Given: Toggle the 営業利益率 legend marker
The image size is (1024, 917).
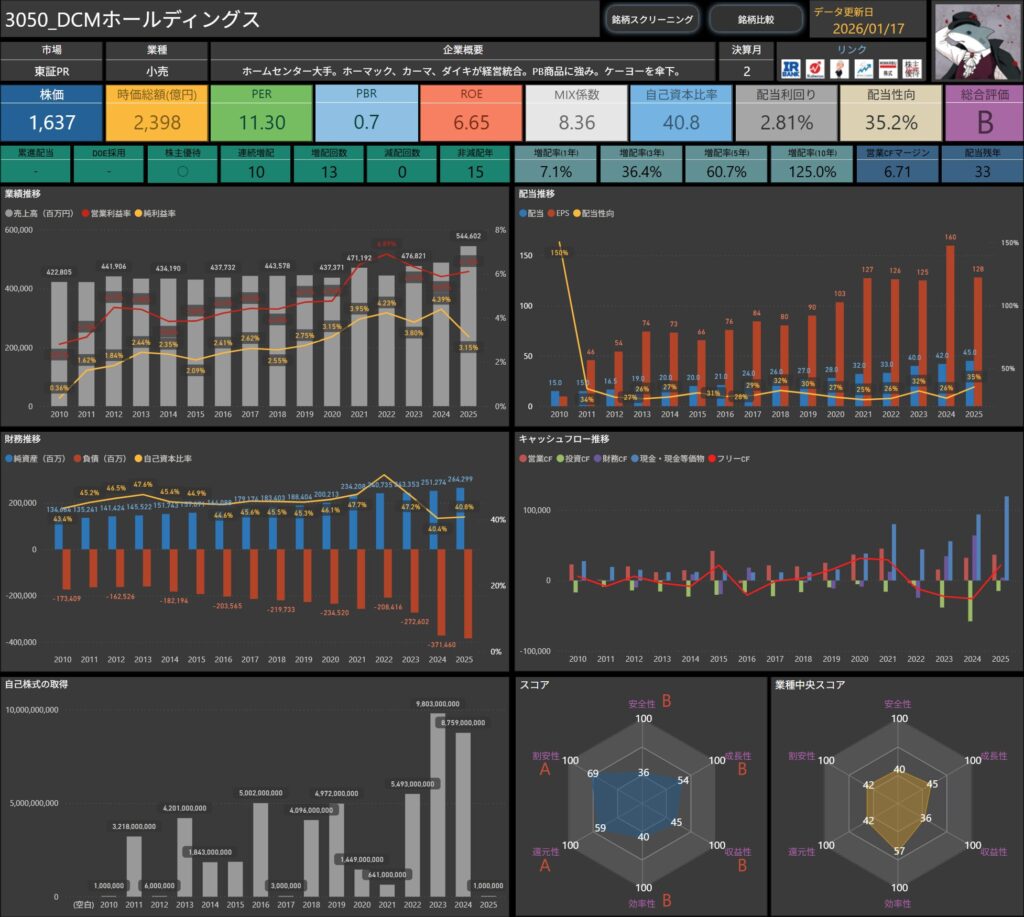Looking at the screenshot, I should click(x=85, y=213).
